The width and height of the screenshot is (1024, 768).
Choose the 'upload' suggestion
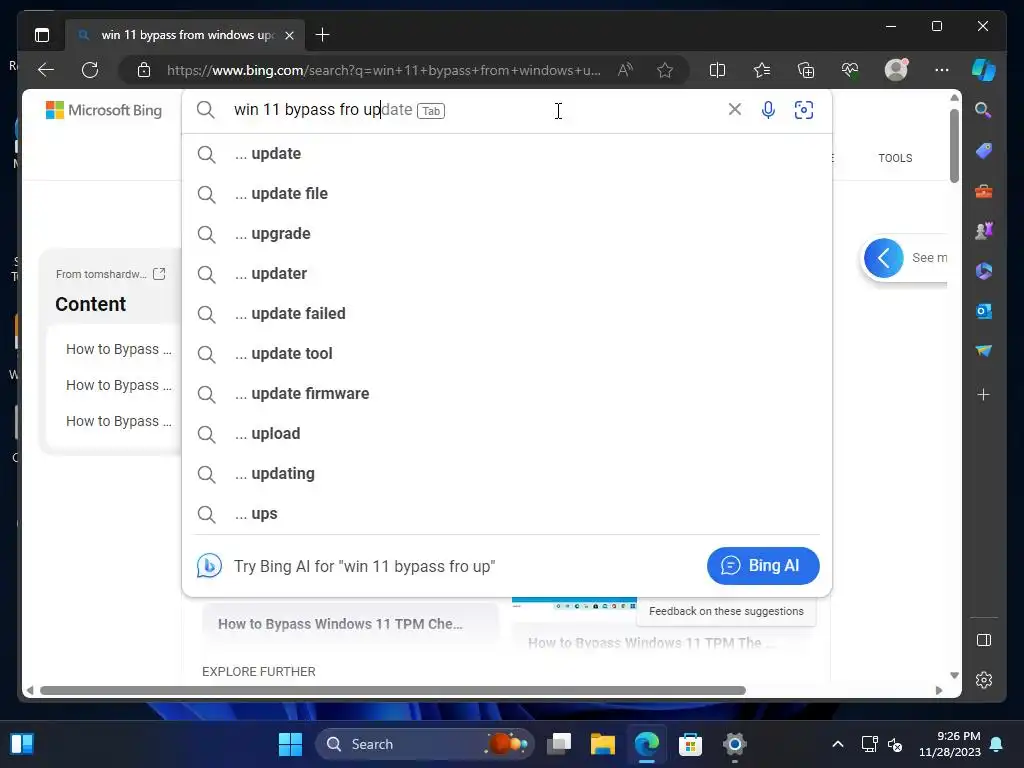[507, 434]
